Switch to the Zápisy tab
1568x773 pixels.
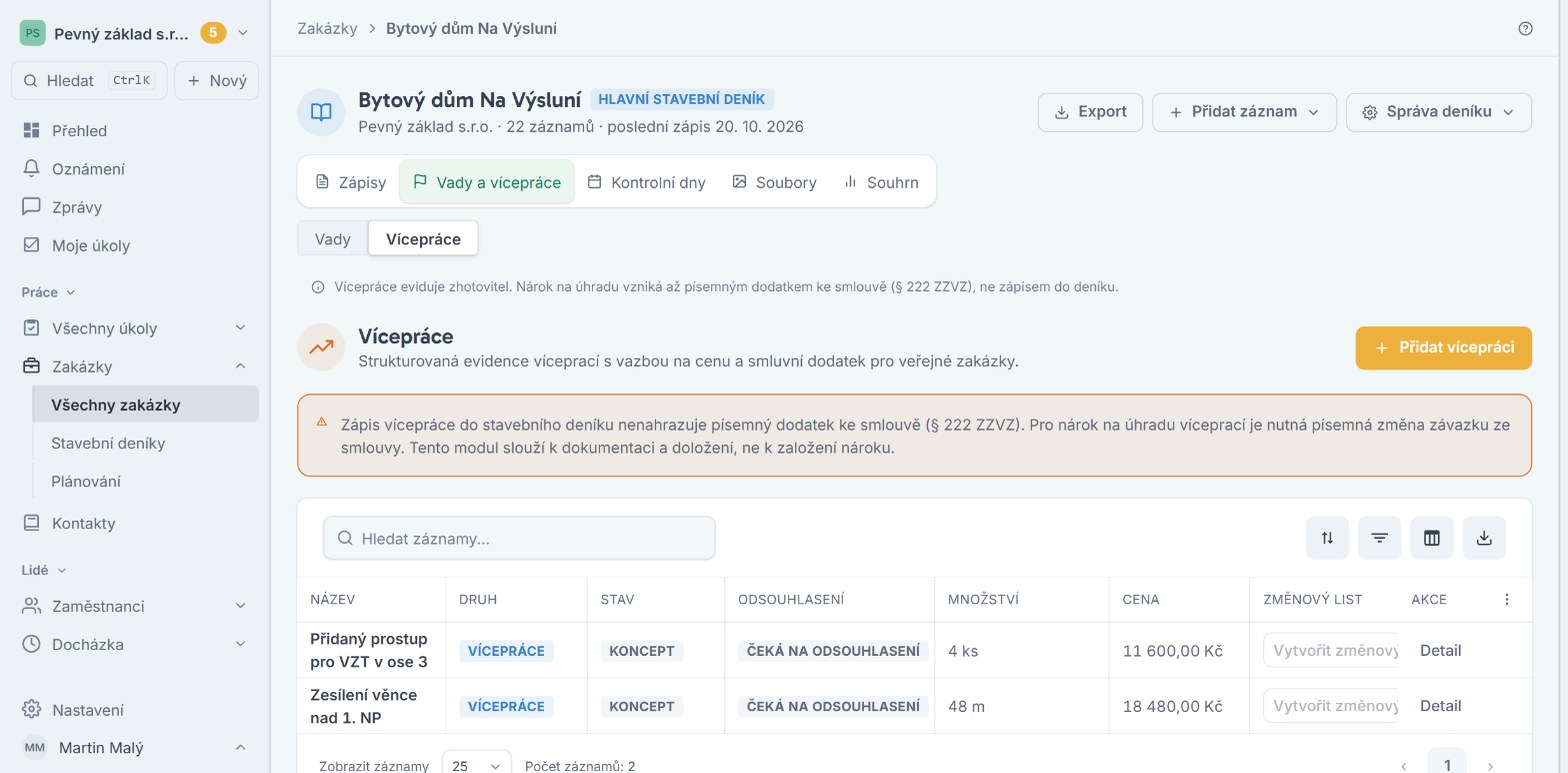(x=350, y=182)
